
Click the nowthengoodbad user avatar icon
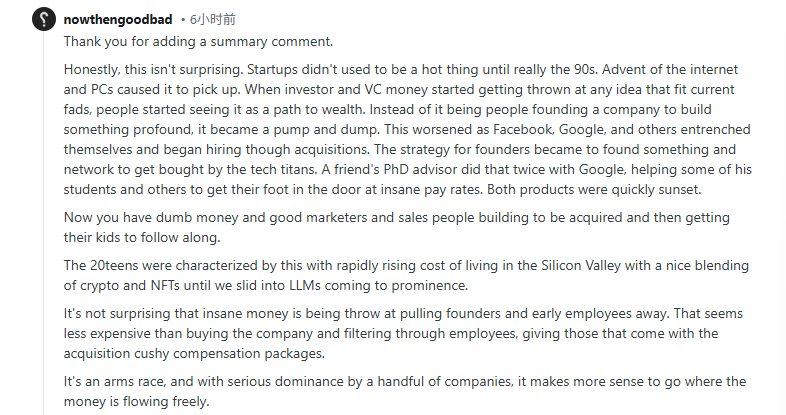tap(44, 19)
